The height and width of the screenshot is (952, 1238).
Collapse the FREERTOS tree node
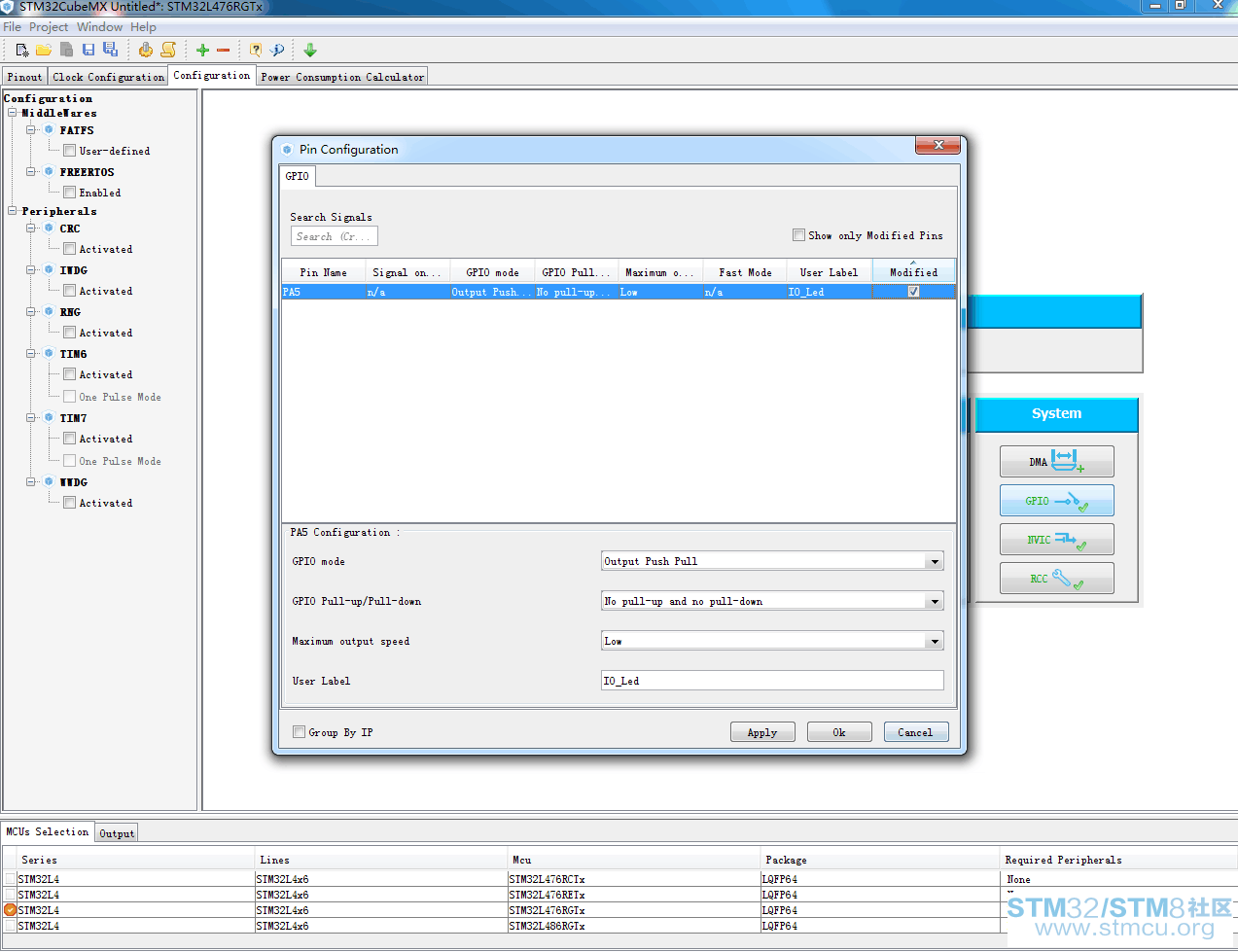click(x=31, y=171)
